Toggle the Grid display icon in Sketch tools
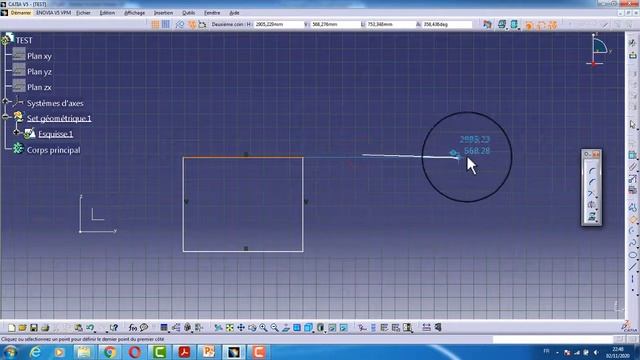 click(156, 24)
